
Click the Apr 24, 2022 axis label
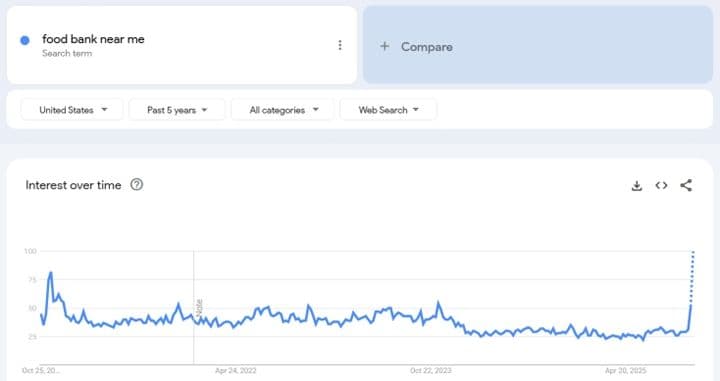236,370
